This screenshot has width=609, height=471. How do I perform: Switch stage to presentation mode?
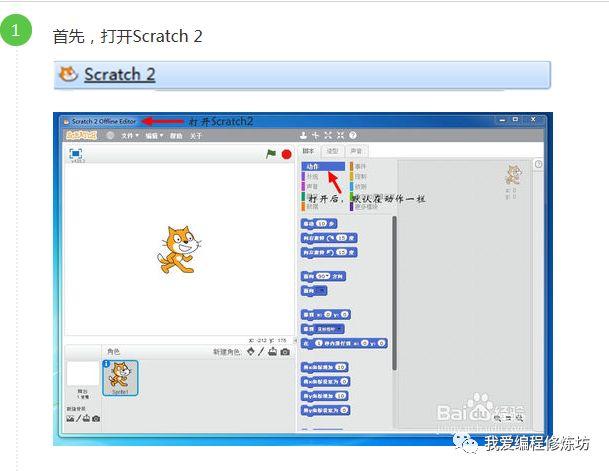click(x=75, y=153)
